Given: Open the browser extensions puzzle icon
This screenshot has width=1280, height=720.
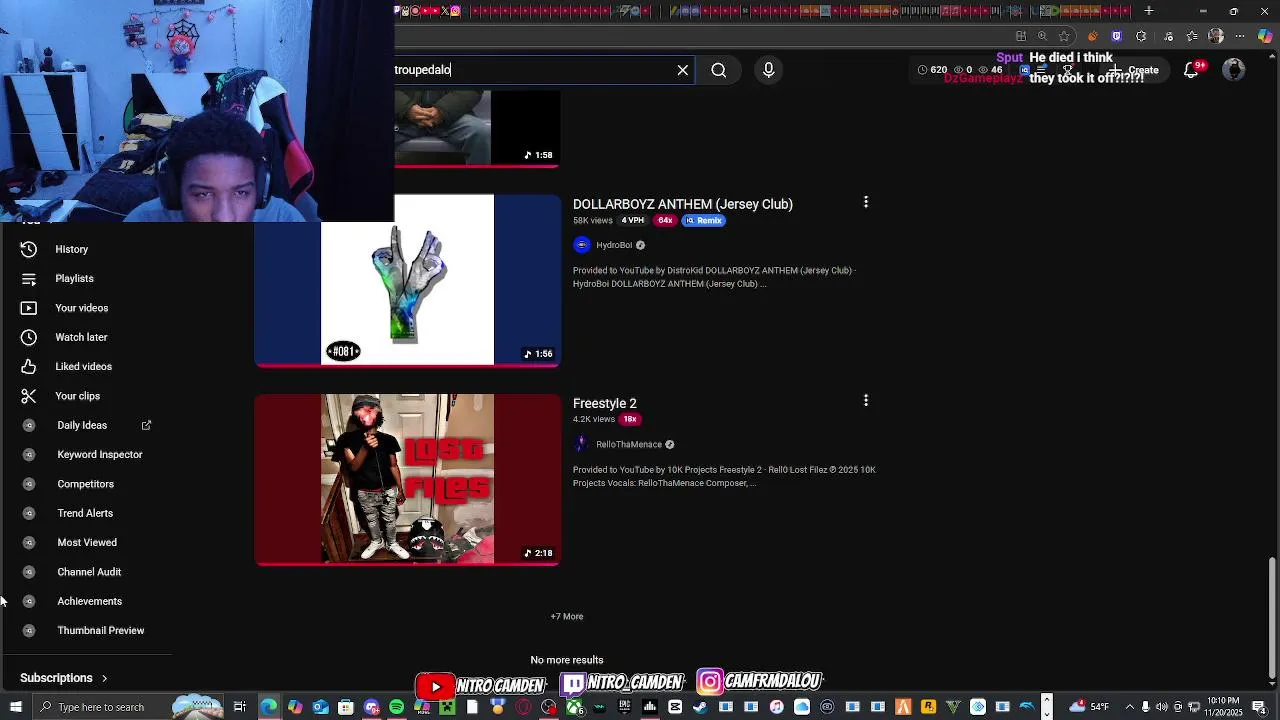Looking at the screenshot, I should pos(1141,36).
